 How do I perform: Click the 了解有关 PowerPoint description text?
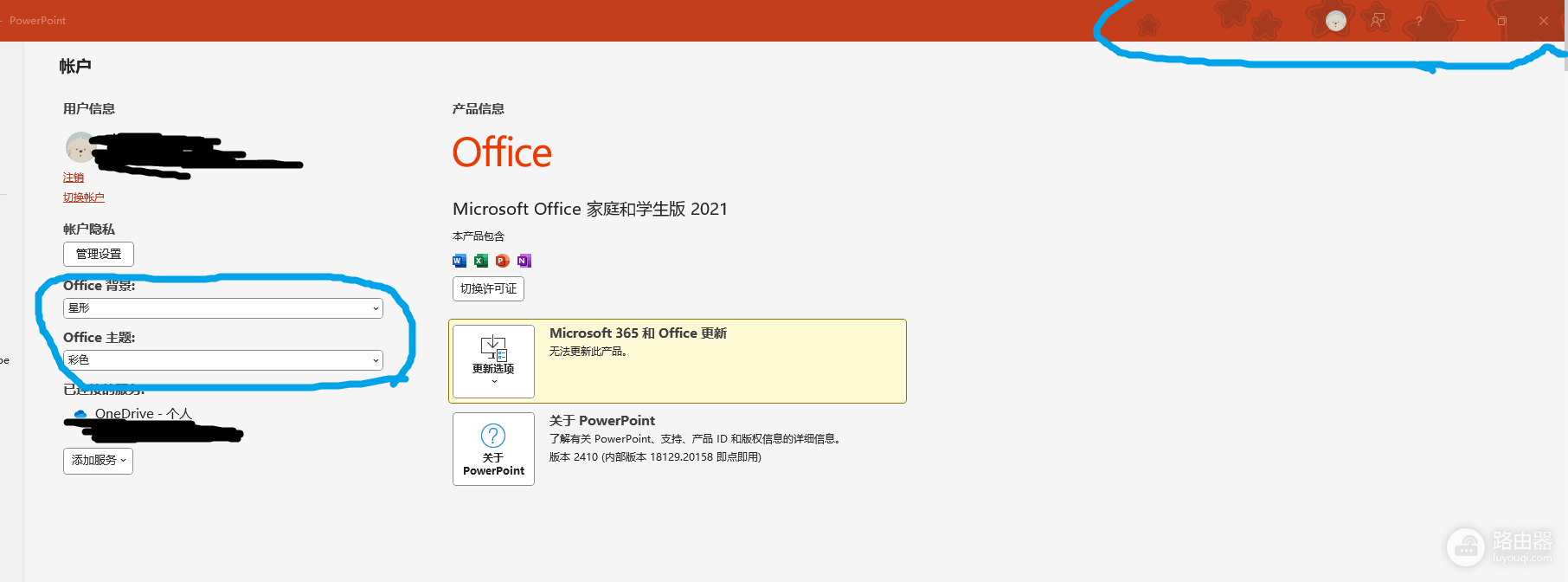click(x=695, y=439)
